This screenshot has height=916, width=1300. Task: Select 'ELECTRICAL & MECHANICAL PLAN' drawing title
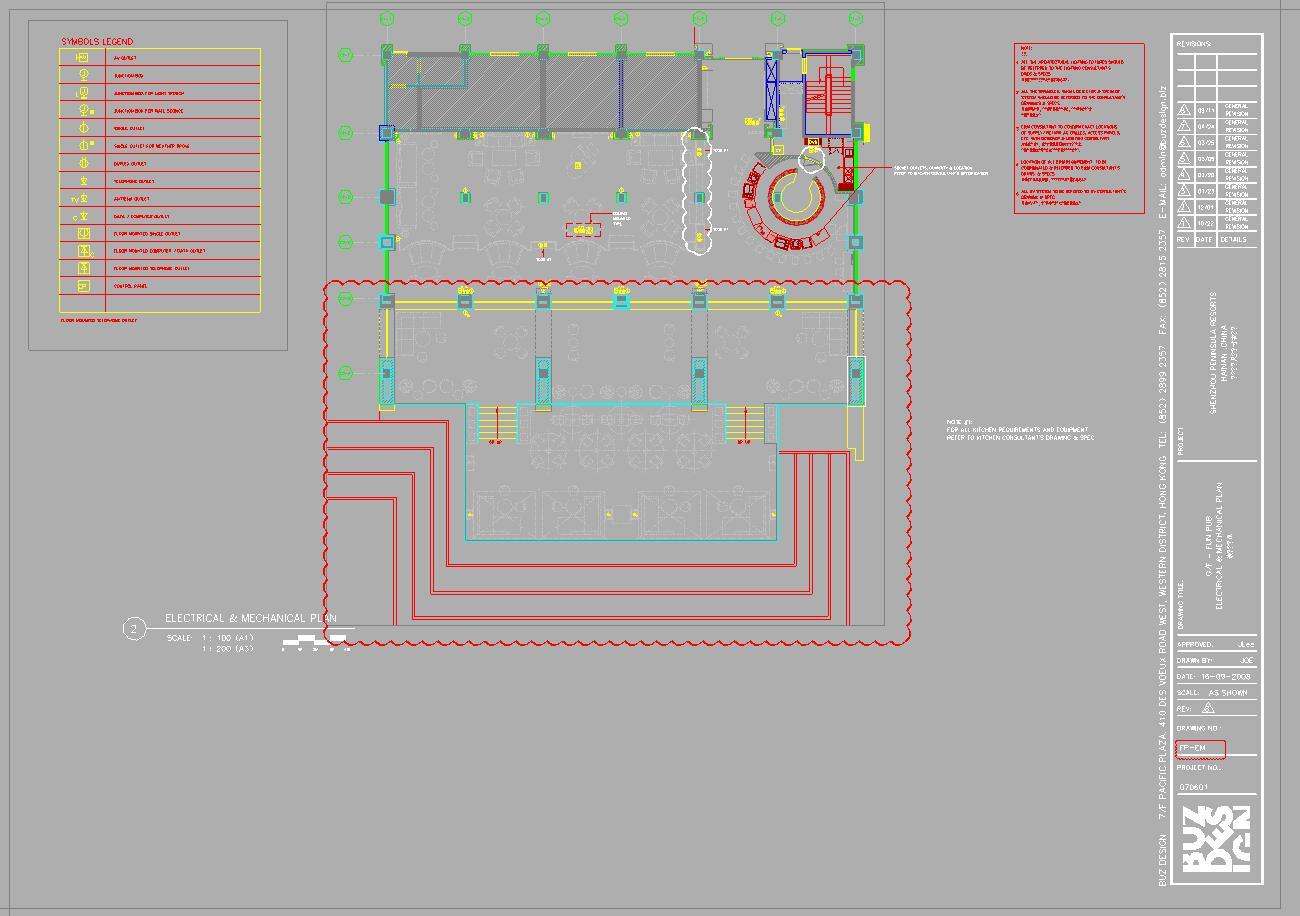(251, 618)
